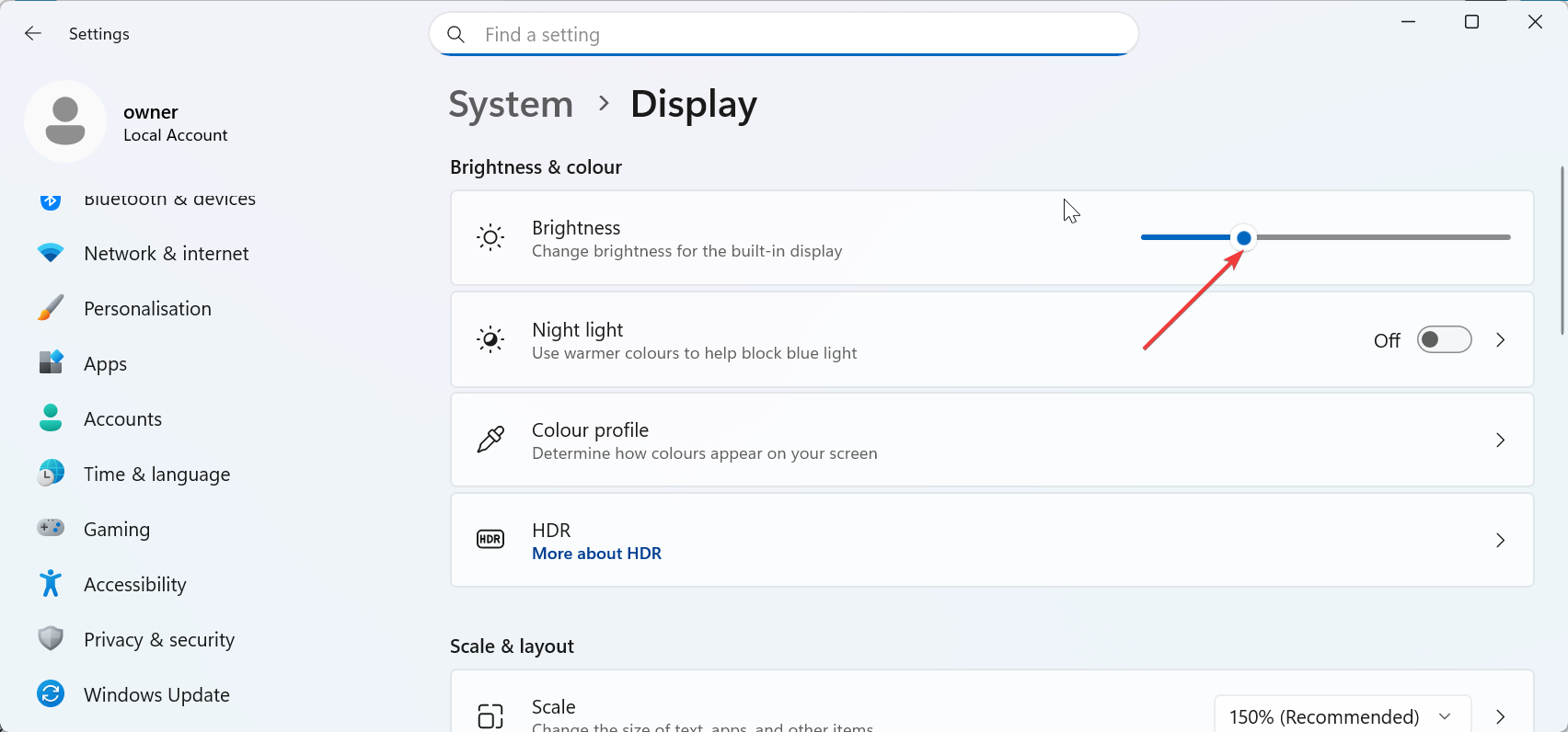Navigate to System in the breadcrumb
Image resolution: width=1568 pixels, height=732 pixels.
511,105
